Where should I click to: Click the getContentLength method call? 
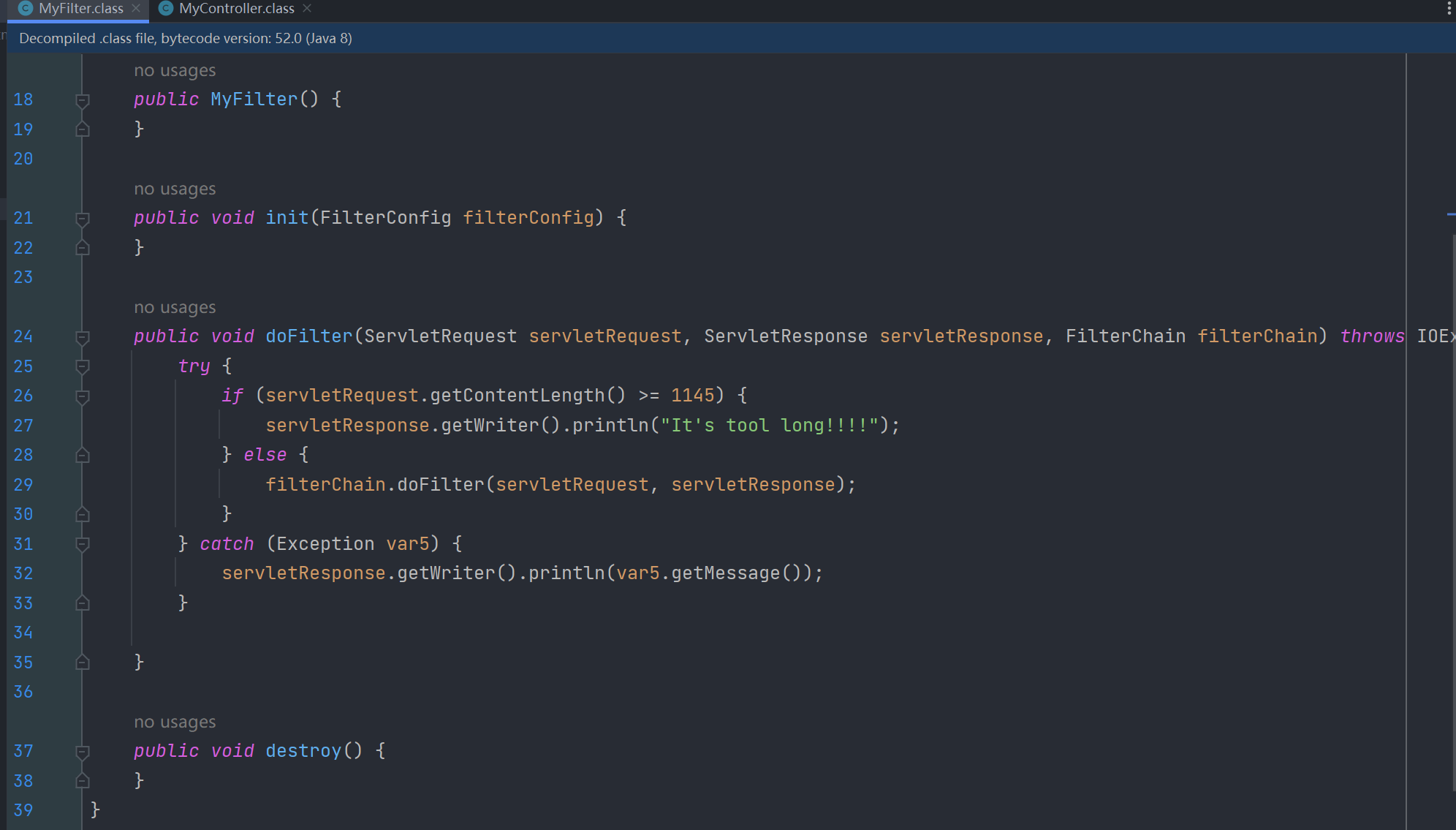pos(517,396)
